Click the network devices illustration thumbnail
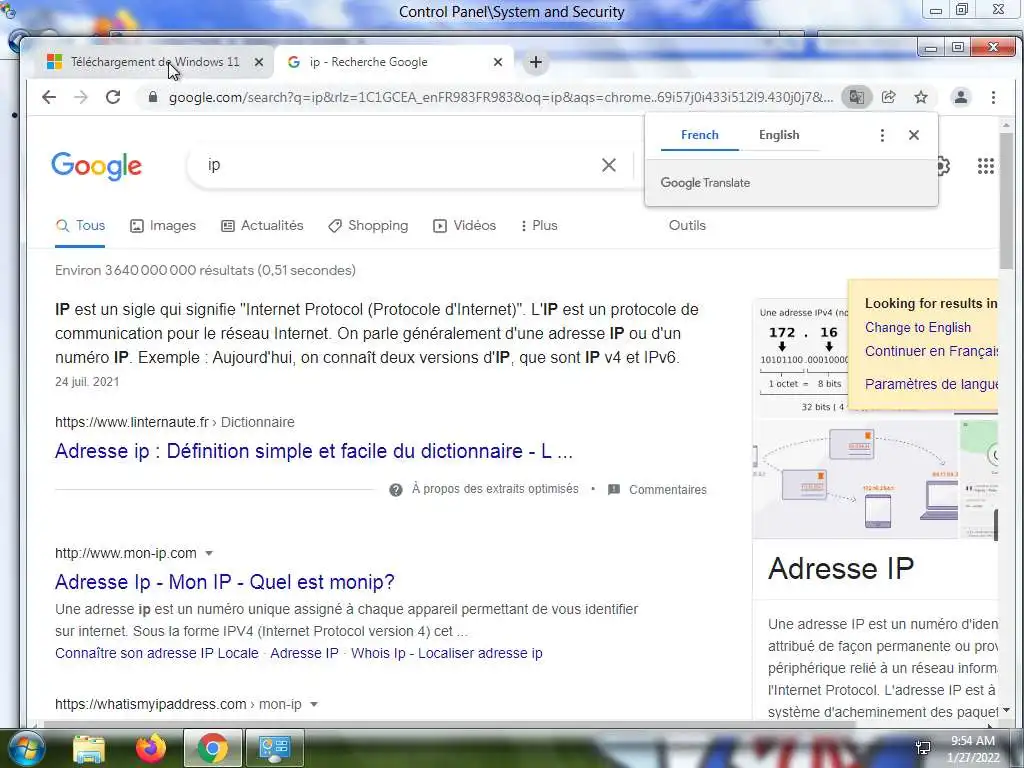 856,479
